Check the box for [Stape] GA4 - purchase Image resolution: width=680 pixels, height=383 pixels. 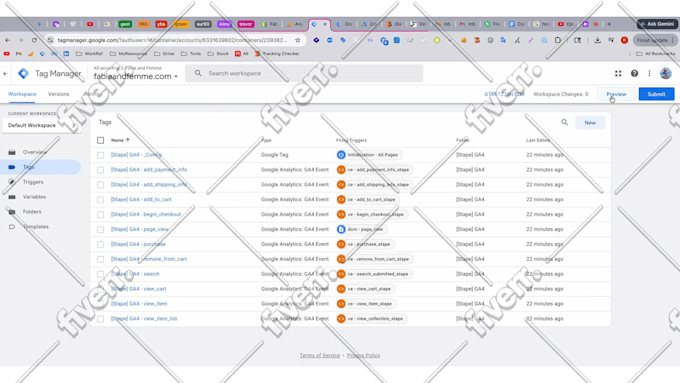pyautogui.click(x=101, y=244)
